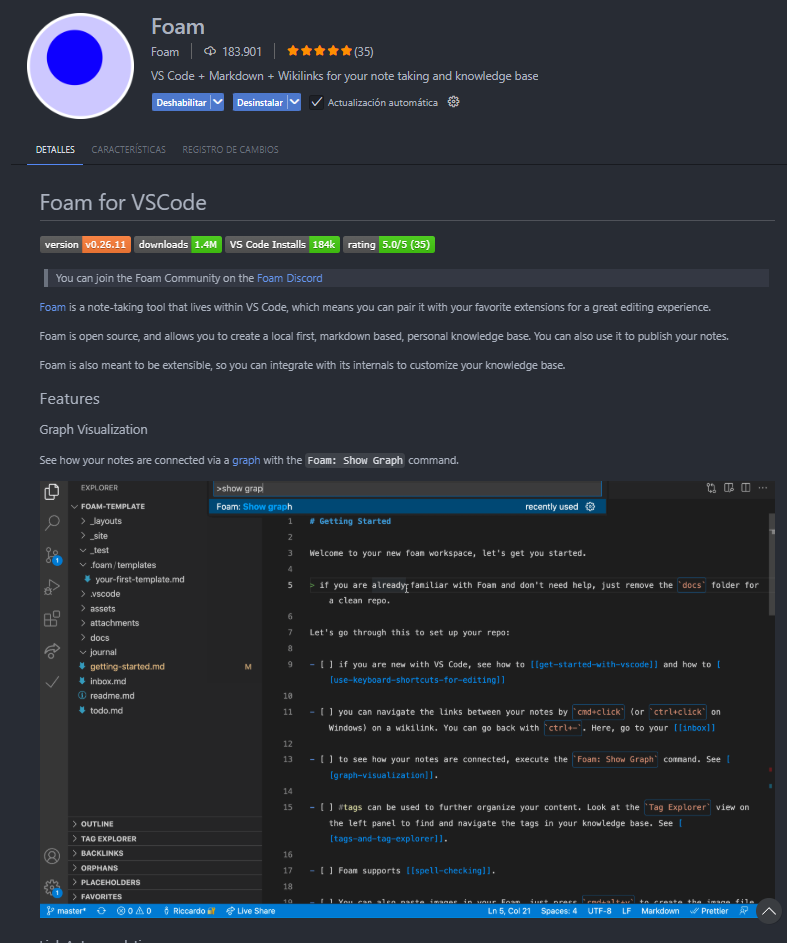The height and width of the screenshot is (943, 787).
Task: Click 'Ln 5, Col 21' in the status bar
Action: pyautogui.click(x=509, y=911)
